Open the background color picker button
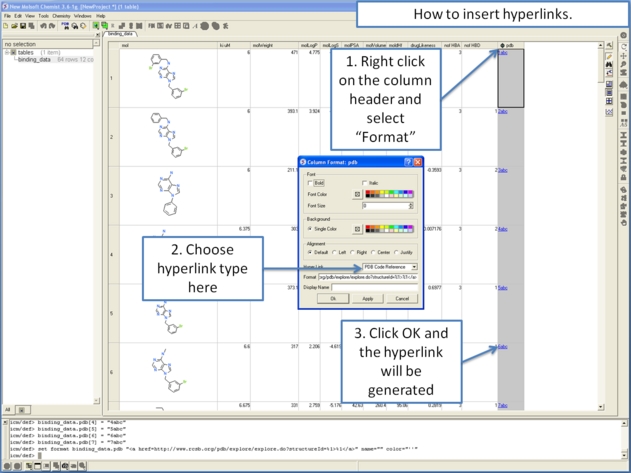 pyautogui.click(x=357, y=229)
